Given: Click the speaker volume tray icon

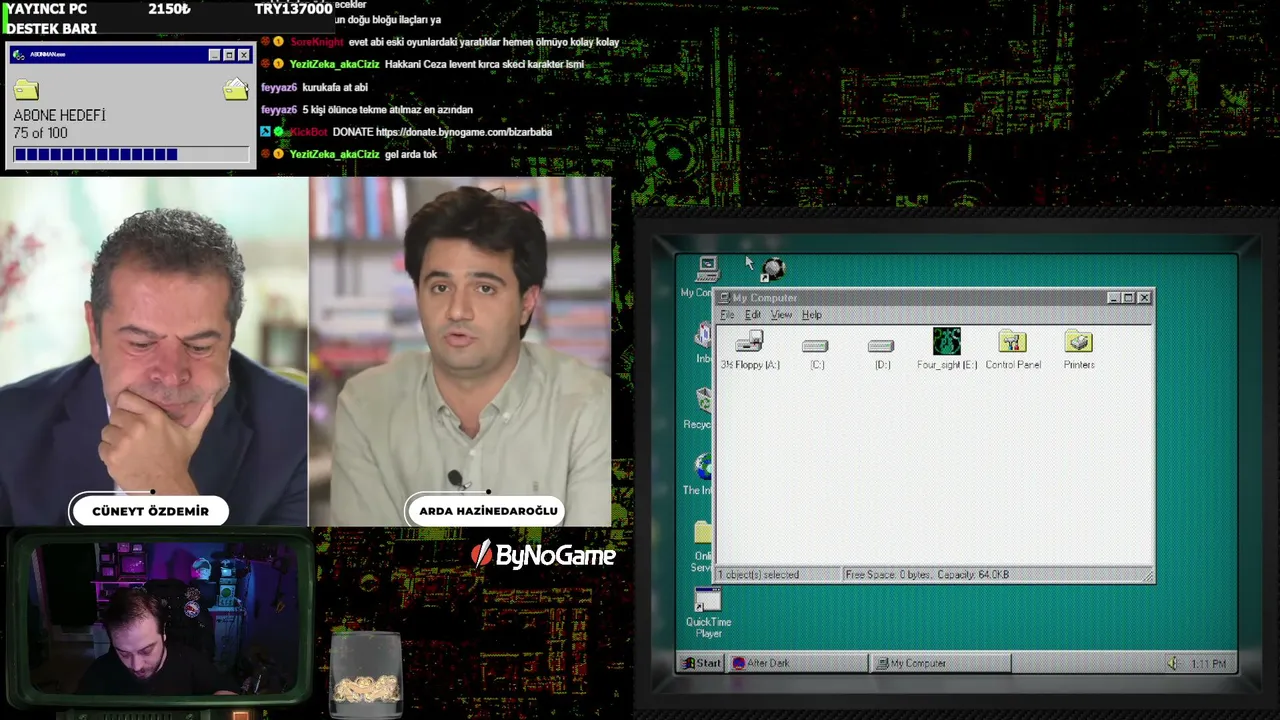Looking at the screenshot, I should (1174, 663).
